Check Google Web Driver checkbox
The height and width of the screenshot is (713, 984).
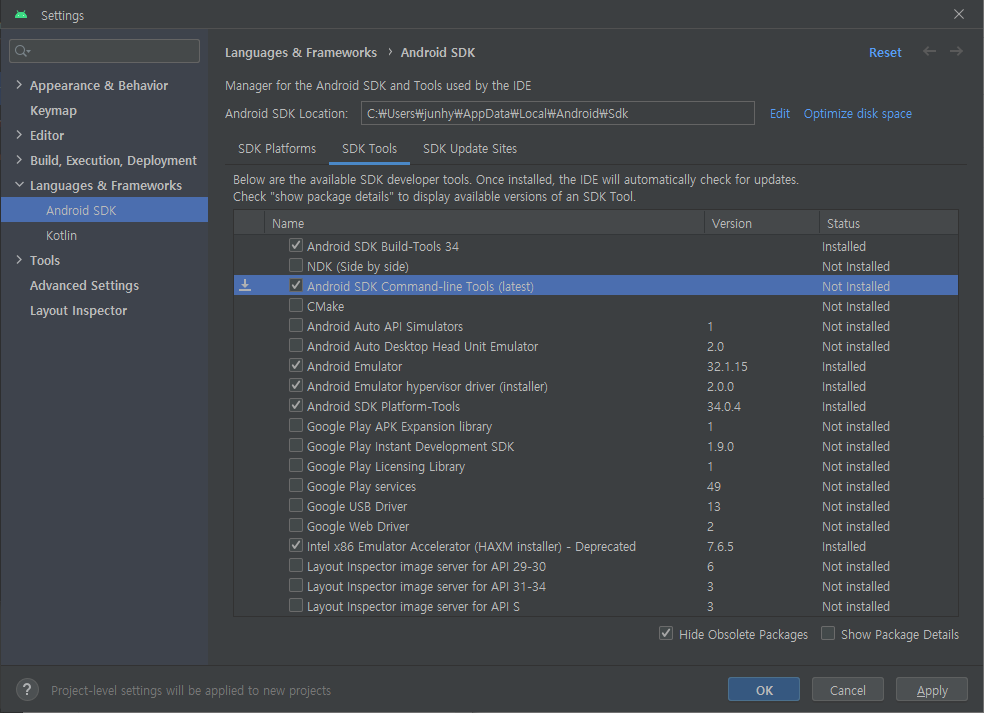[296, 525]
